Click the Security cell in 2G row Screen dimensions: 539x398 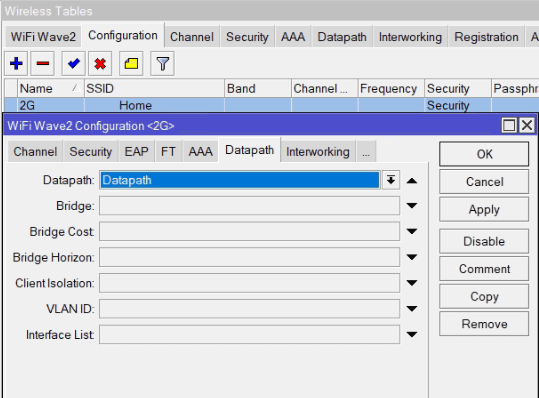tap(458, 105)
